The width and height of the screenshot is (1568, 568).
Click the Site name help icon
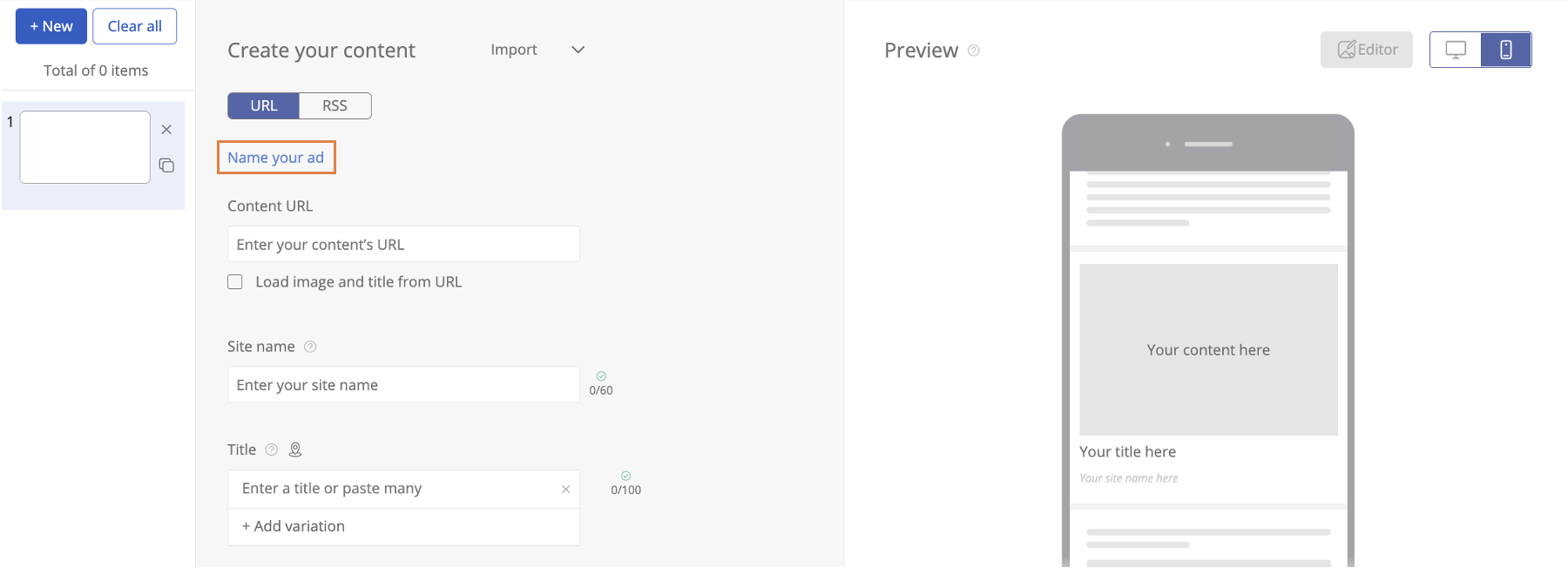click(310, 347)
